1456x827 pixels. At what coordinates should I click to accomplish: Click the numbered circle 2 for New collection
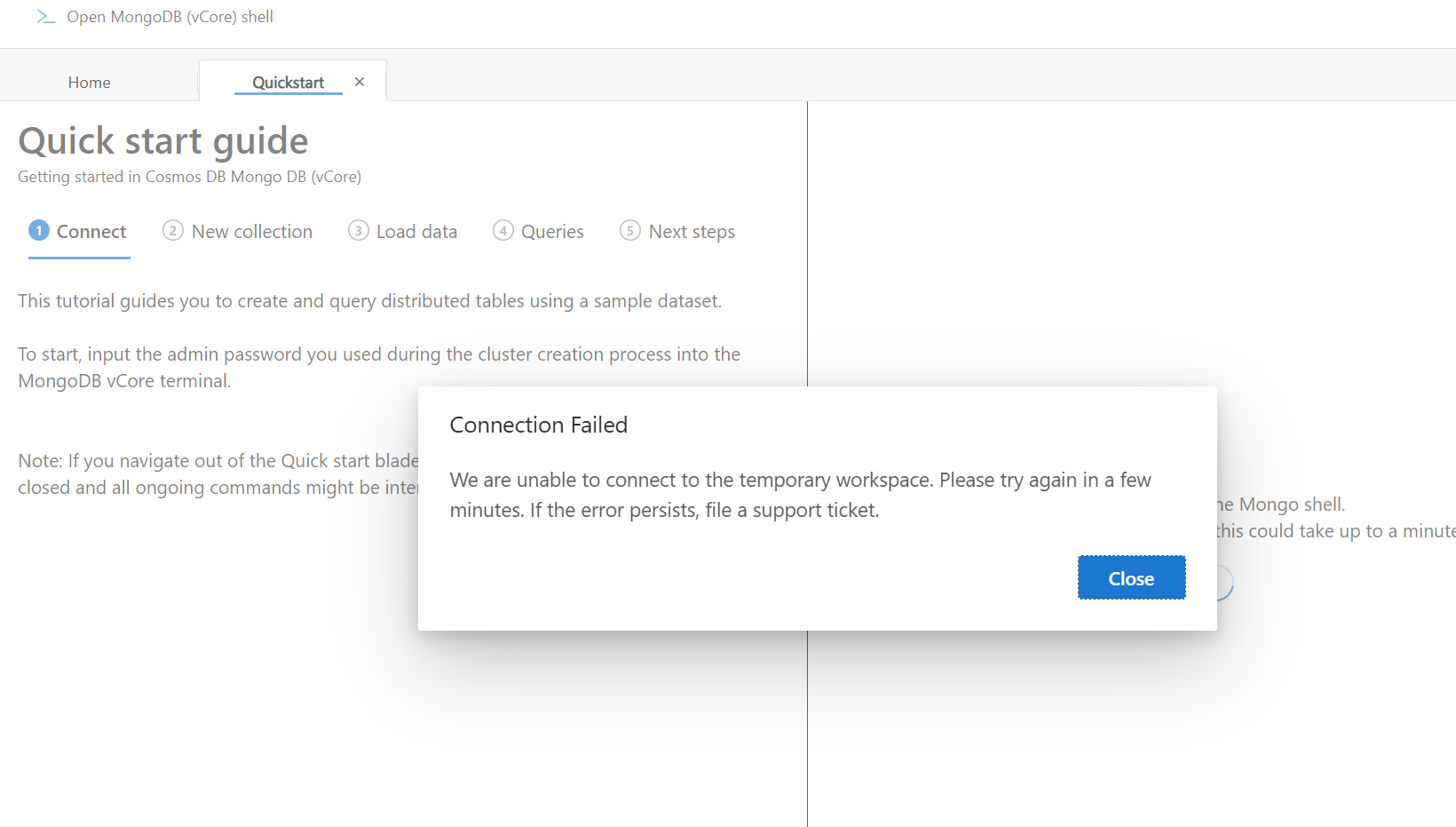(x=173, y=230)
